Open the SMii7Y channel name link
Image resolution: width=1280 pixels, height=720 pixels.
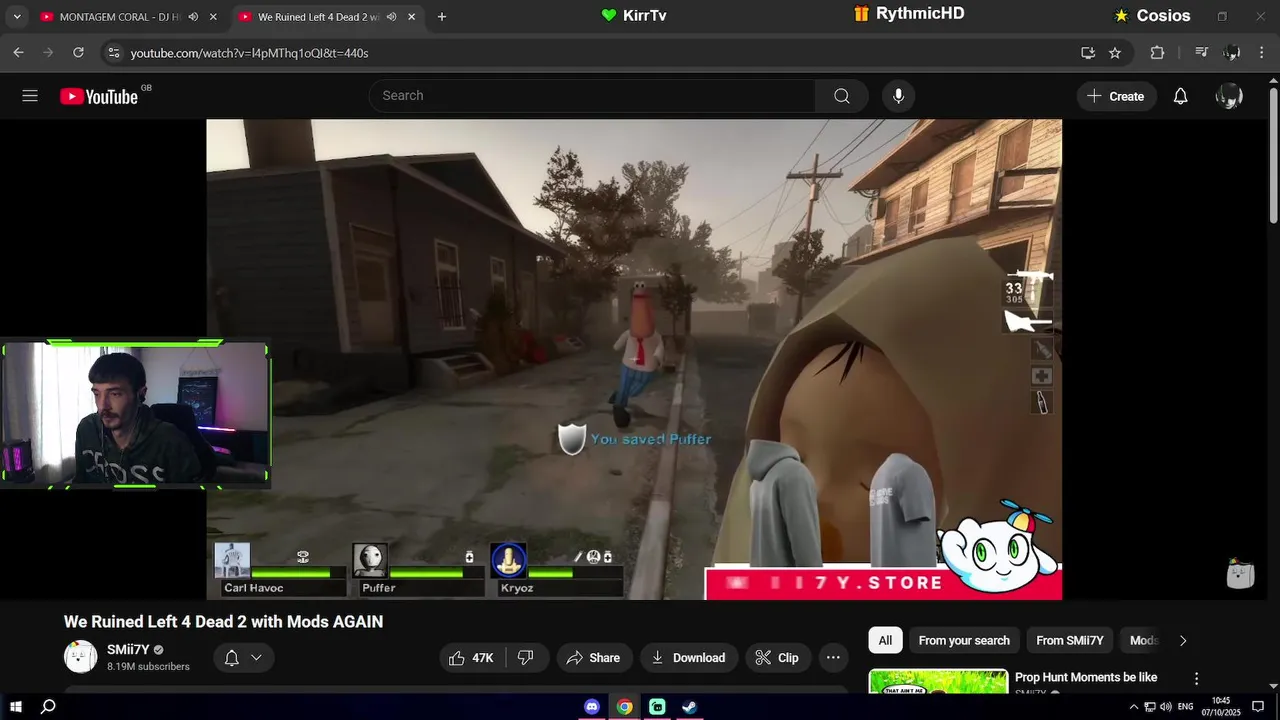point(128,650)
